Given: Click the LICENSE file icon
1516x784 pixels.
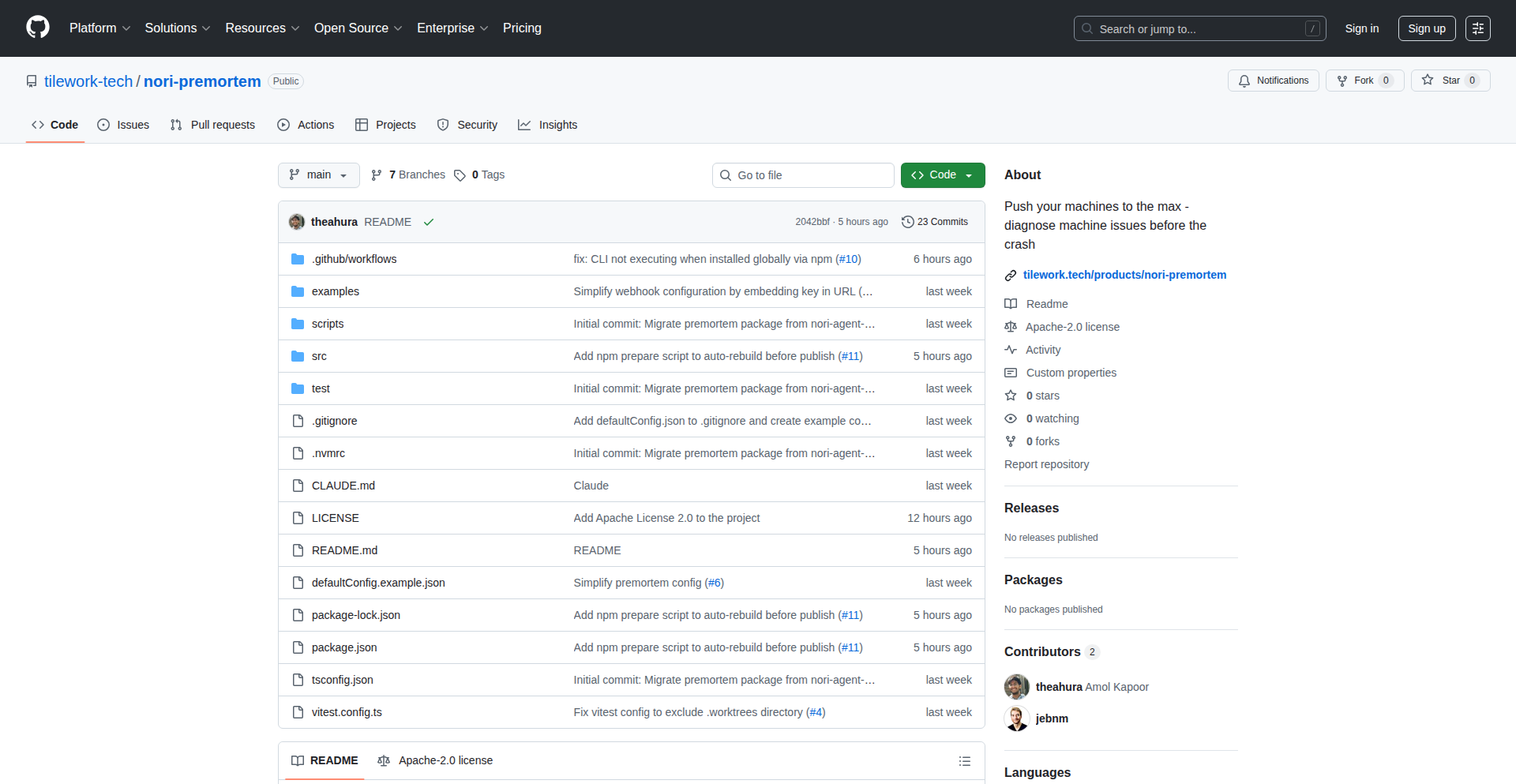Looking at the screenshot, I should [x=298, y=518].
